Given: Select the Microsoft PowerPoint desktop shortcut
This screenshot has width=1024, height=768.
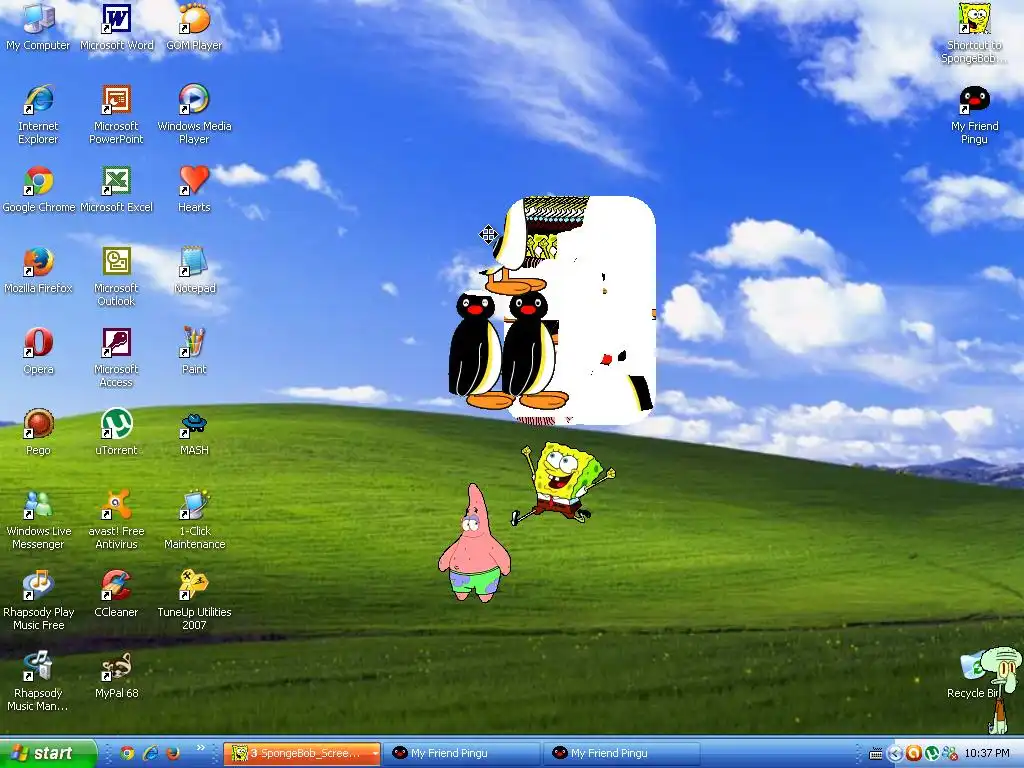Looking at the screenshot, I should 116,114.
